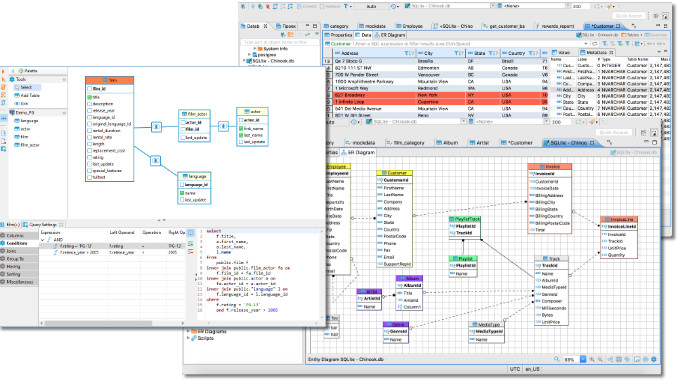Switch to the Conditions settings tab

point(16,243)
